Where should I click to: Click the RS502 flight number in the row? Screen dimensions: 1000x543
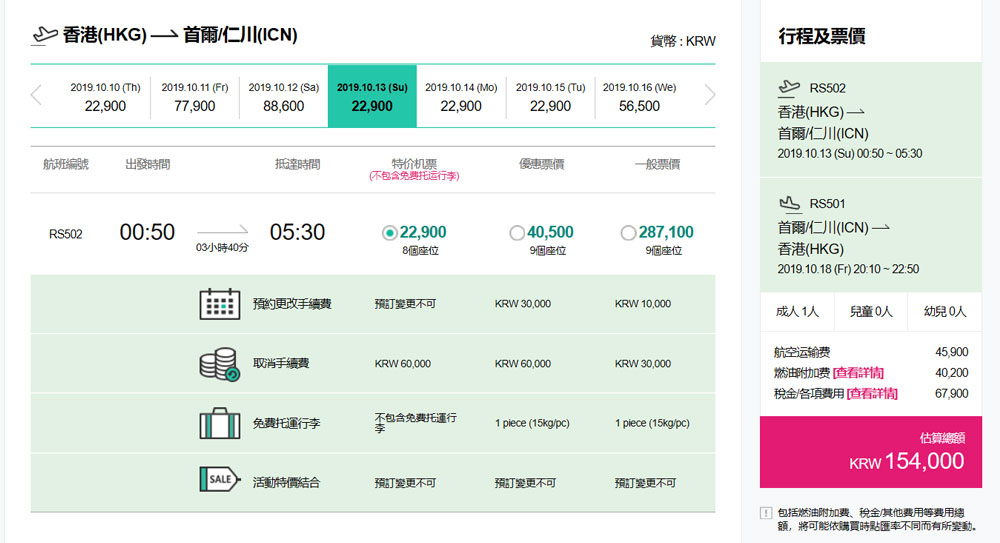[x=66, y=234]
